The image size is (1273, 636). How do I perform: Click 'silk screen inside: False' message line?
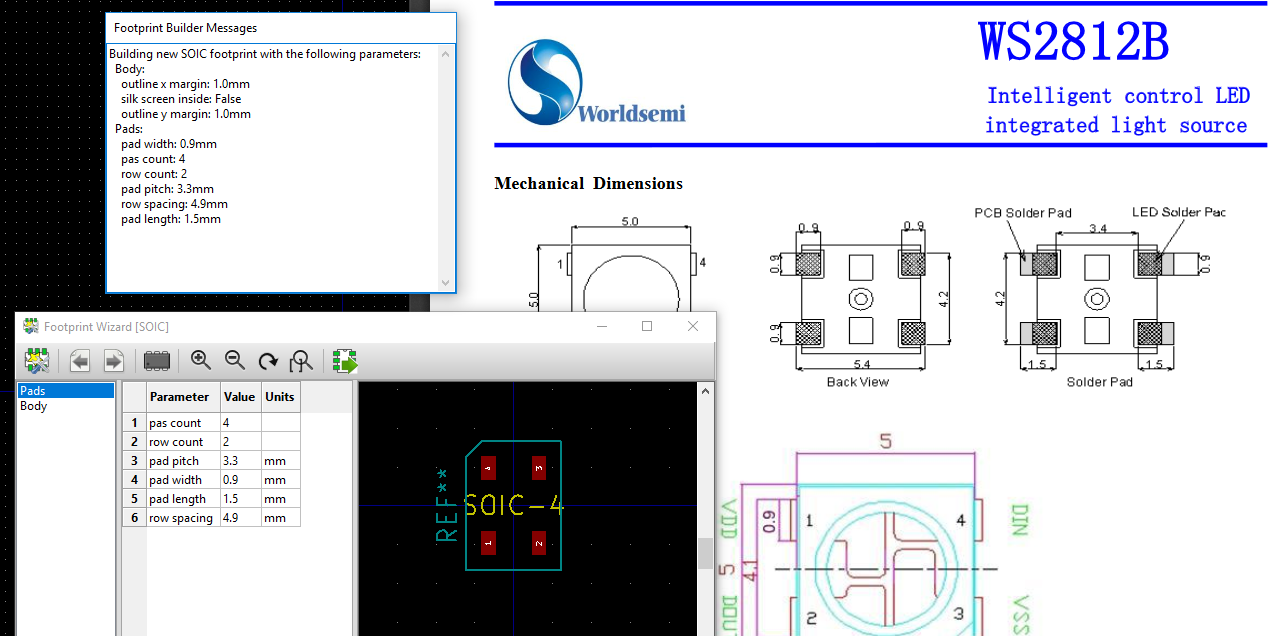(x=181, y=99)
